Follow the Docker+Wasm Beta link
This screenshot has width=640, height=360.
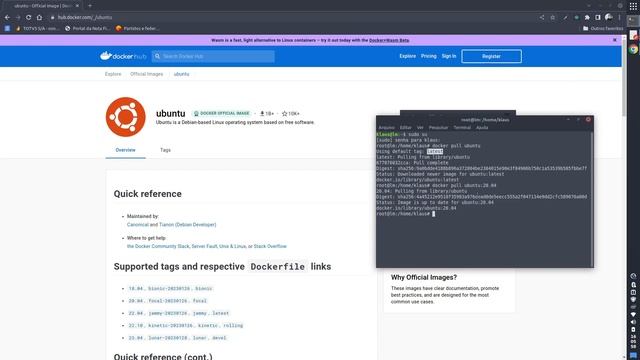pyautogui.click(x=389, y=40)
